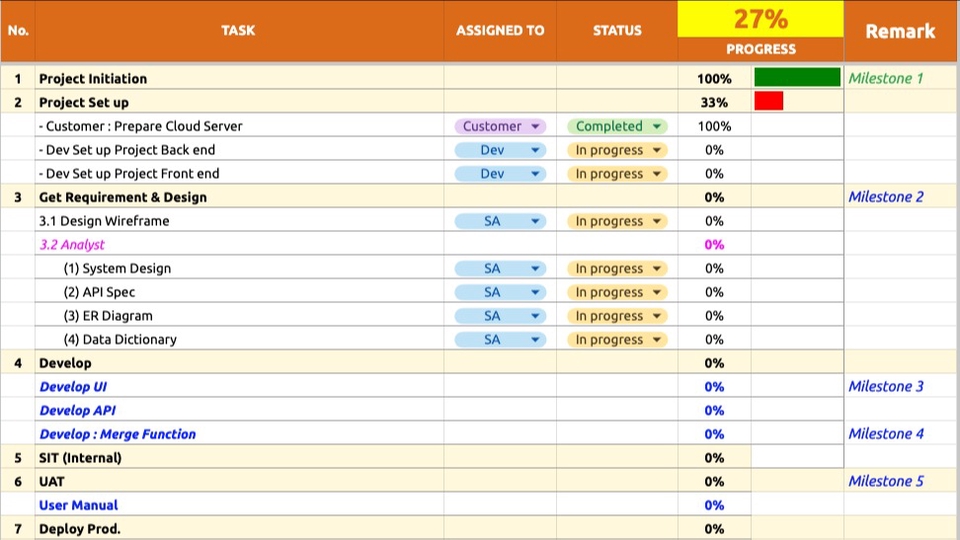Click the Milestone 1 remark cell
The image size is (960, 540).
coord(900,78)
